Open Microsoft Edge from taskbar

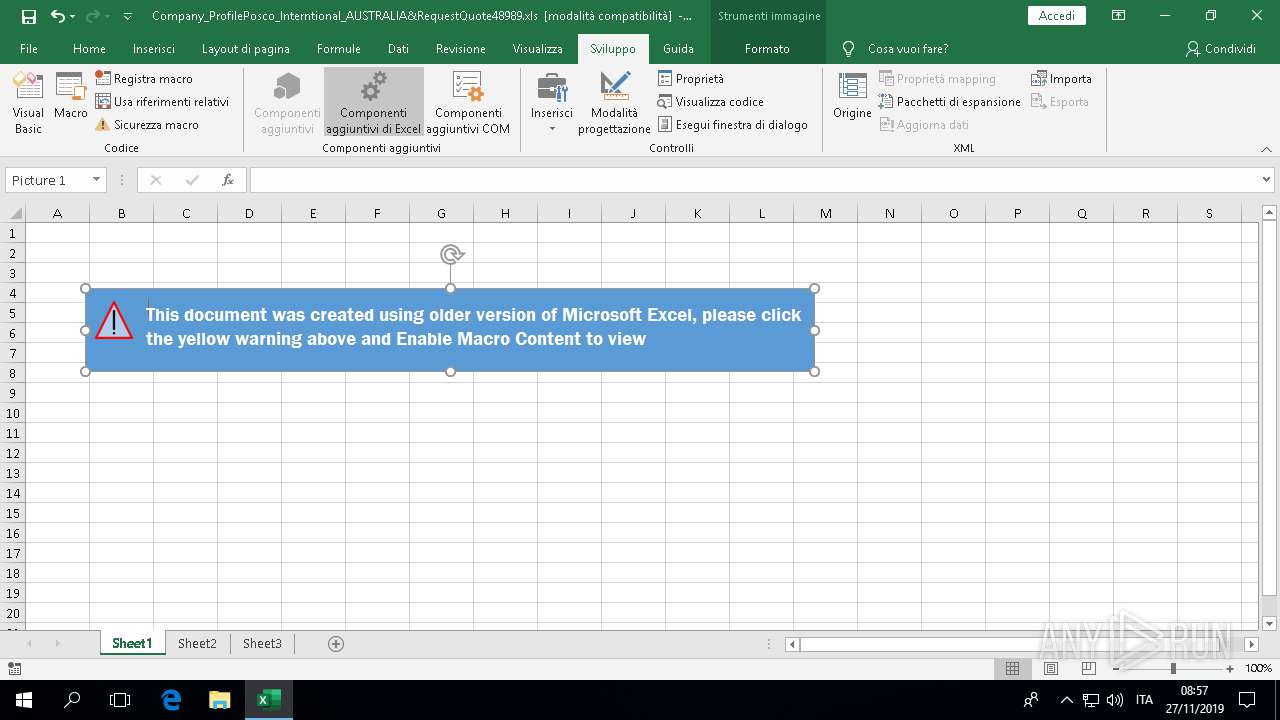coord(171,700)
